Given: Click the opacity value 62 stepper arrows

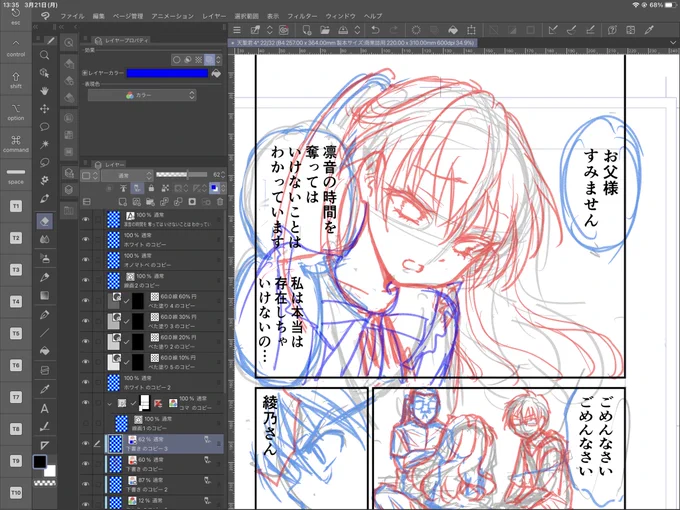Looking at the screenshot, I should [223, 175].
